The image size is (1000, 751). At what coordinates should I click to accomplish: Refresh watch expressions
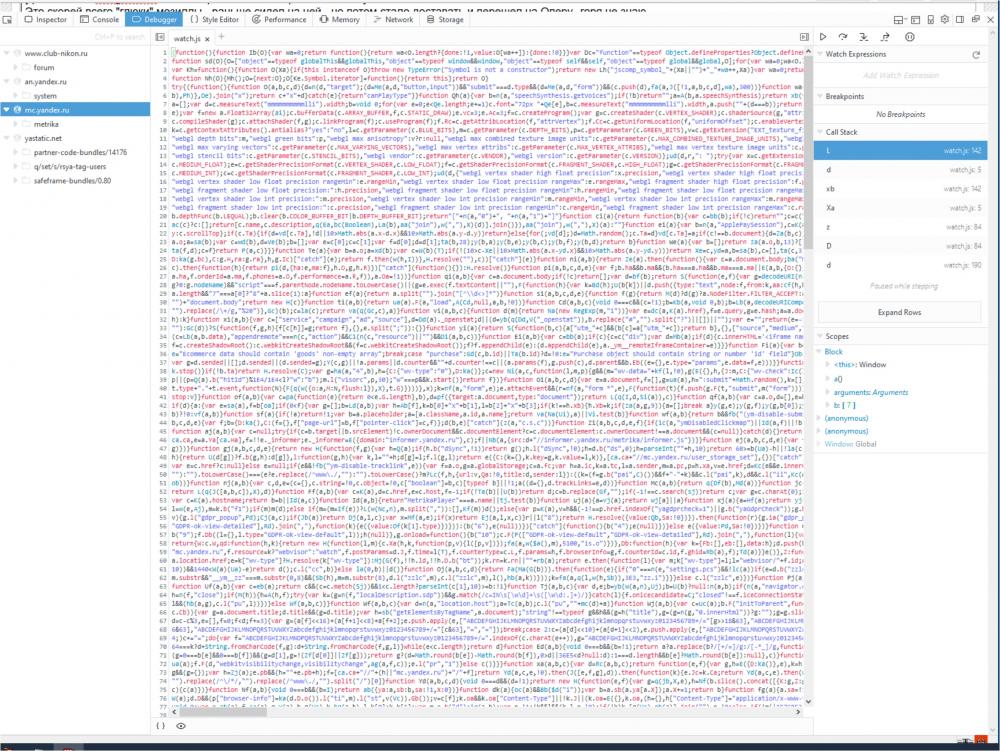(976, 55)
